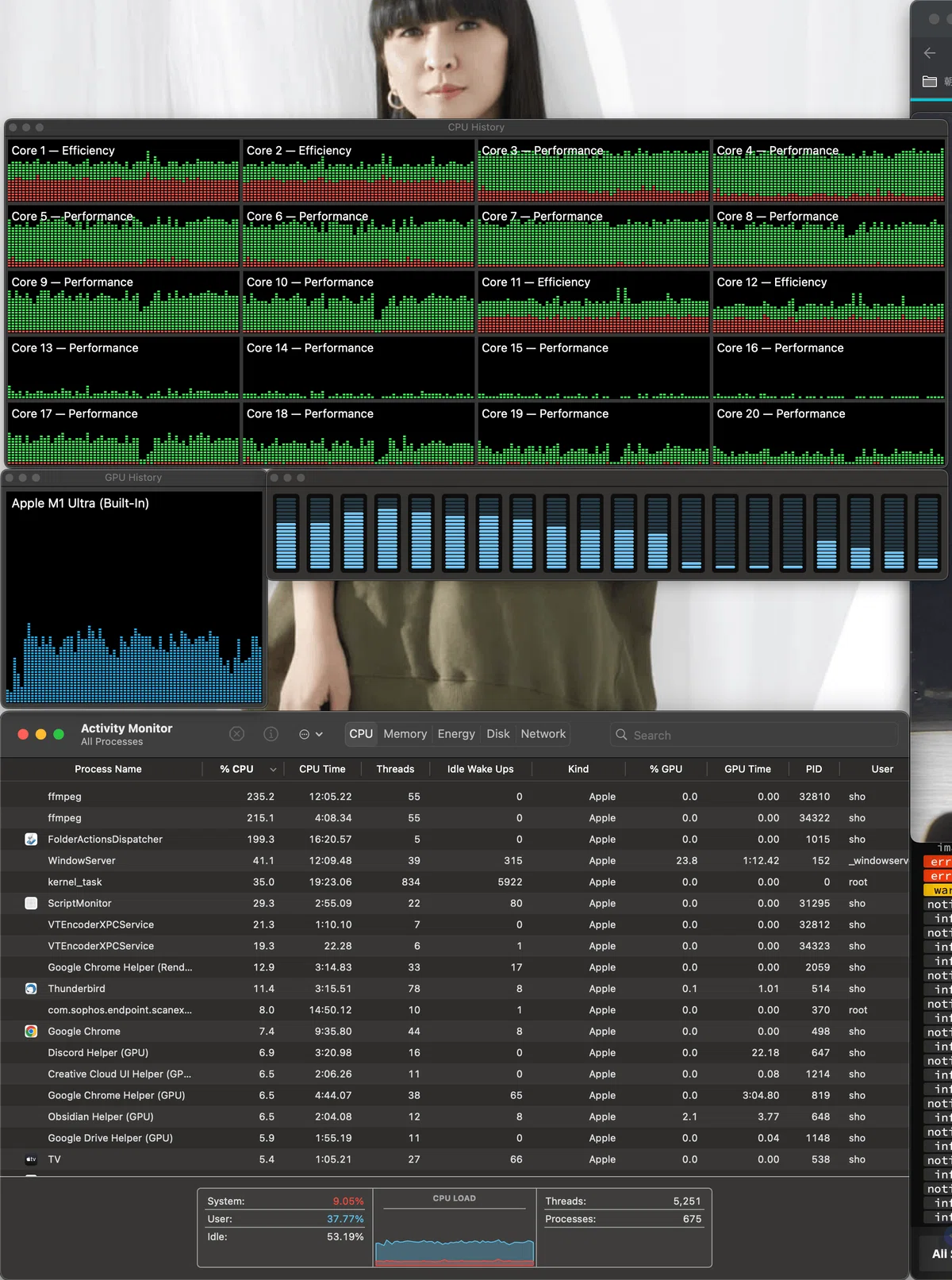Image resolution: width=952 pixels, height=1280 pixels.
Task: Sort by the GPU Time column header
Action: 747,769
